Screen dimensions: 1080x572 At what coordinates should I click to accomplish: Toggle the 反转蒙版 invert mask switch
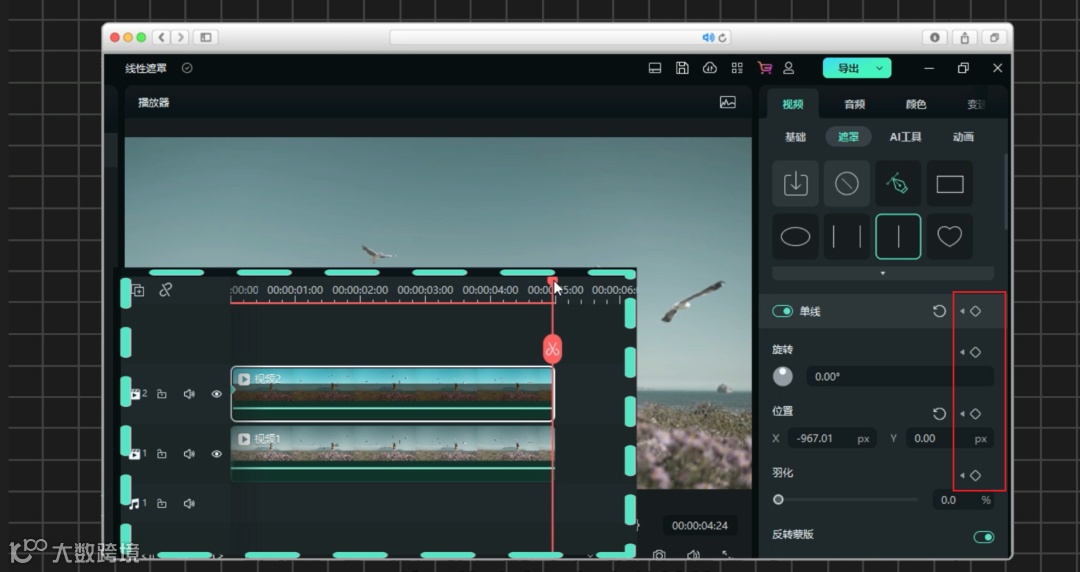(984, 537)
